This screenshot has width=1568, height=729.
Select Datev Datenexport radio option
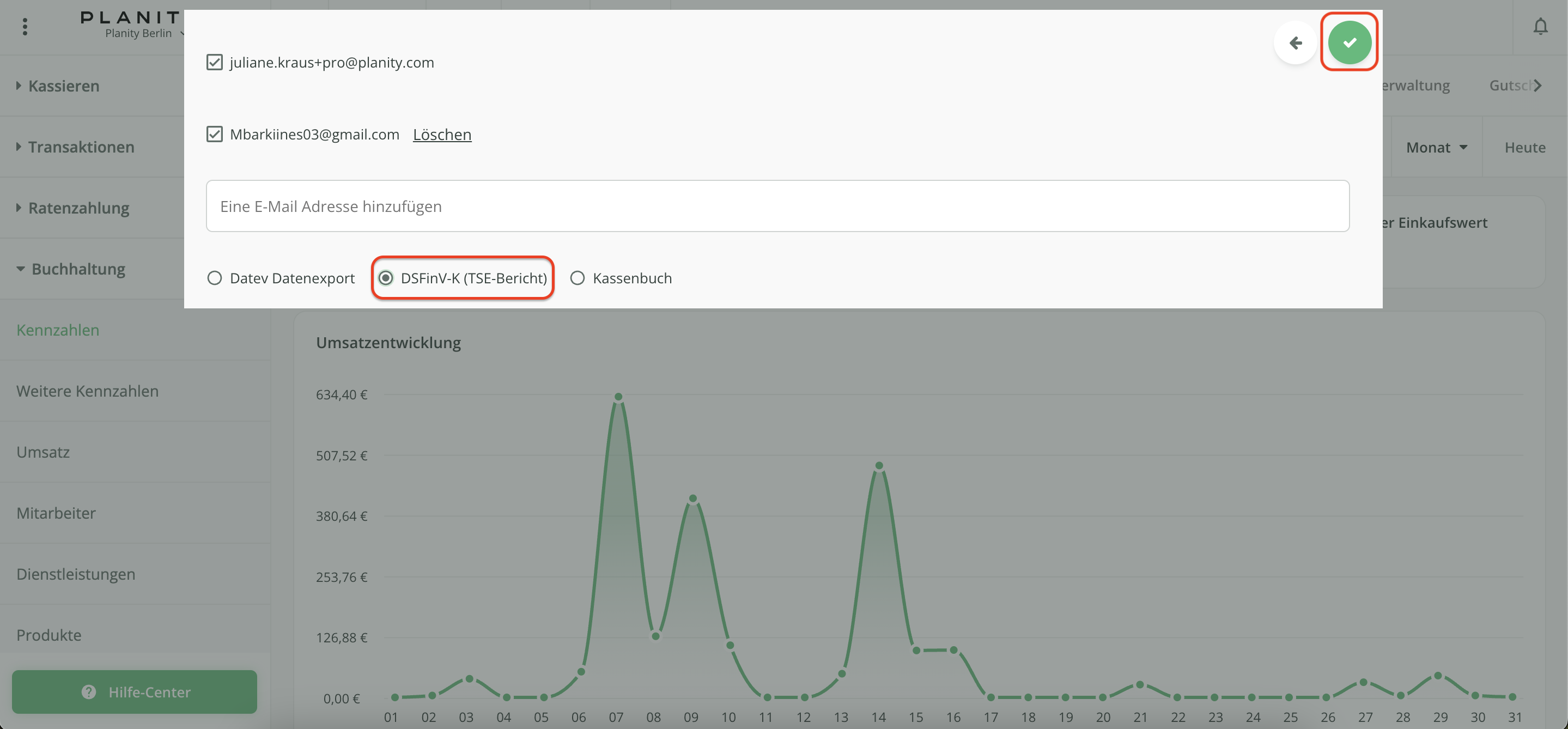[x=214, y=278]
